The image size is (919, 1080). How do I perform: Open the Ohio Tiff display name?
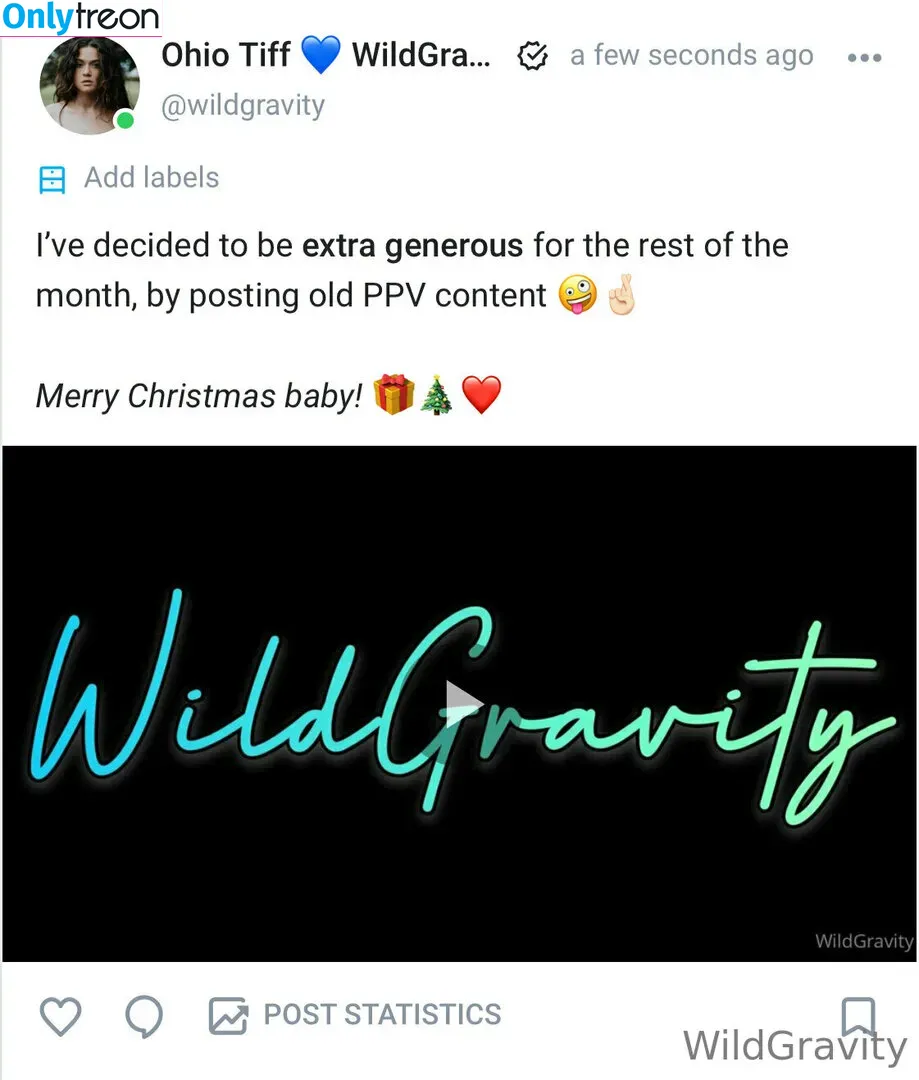(225, 54)
